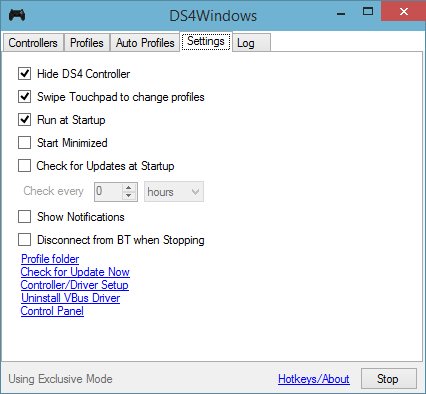Check Disconnect from BT when Stopping
Viewport: 426px width, 394px height.
pyautogui.click(x=24, y=240)
